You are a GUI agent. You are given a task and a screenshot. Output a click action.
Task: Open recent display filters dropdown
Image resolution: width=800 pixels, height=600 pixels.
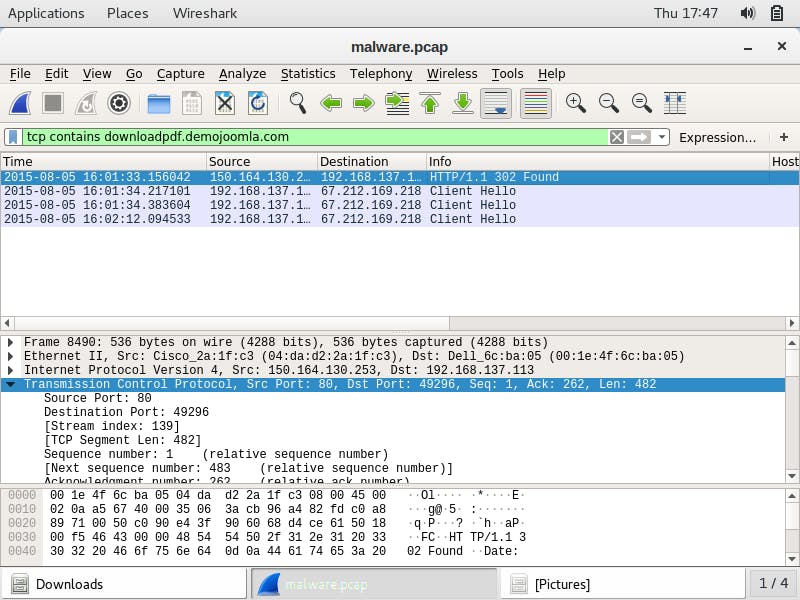pos(662,137)
